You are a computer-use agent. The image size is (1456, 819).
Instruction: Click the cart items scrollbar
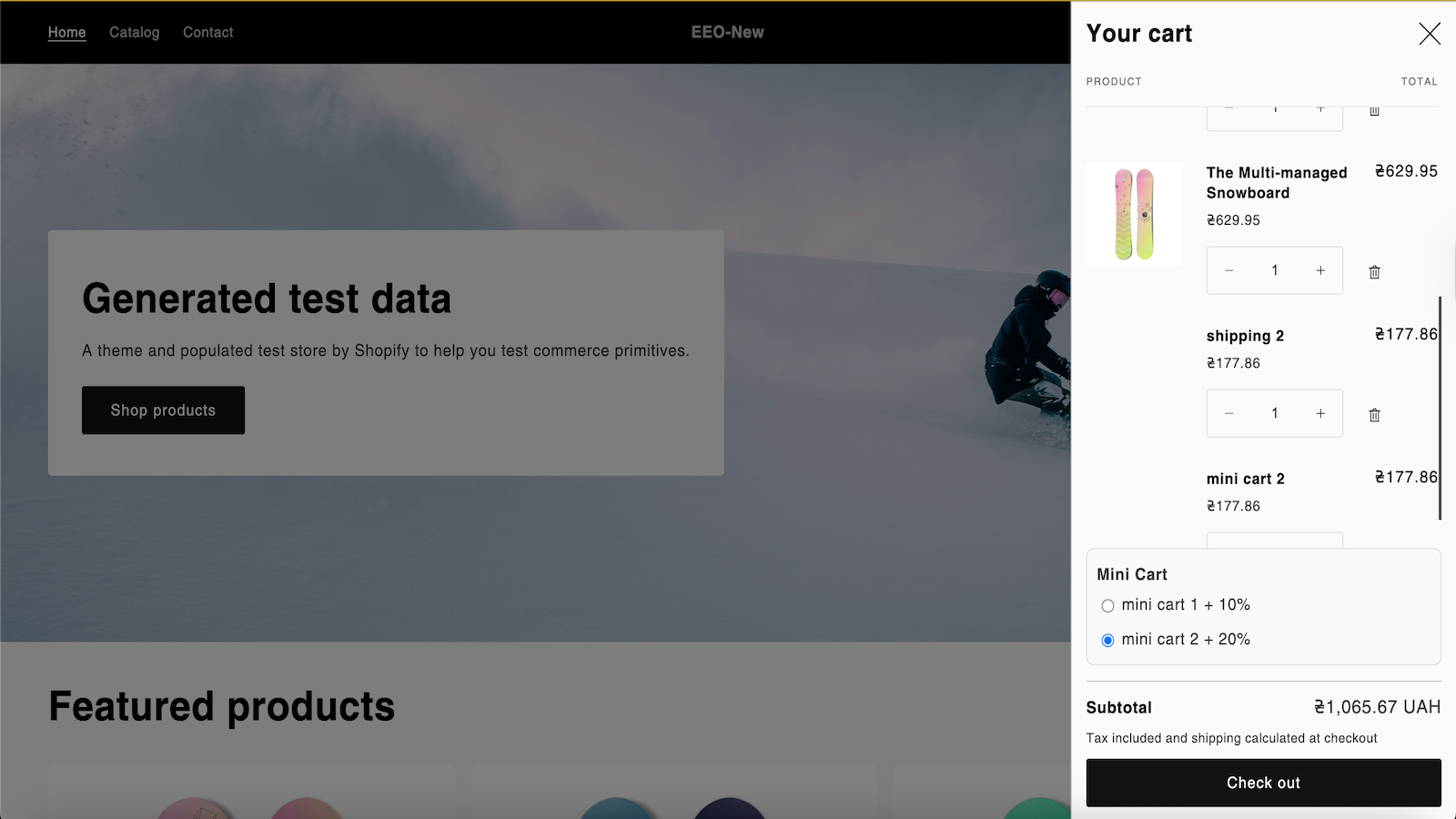1440,408
